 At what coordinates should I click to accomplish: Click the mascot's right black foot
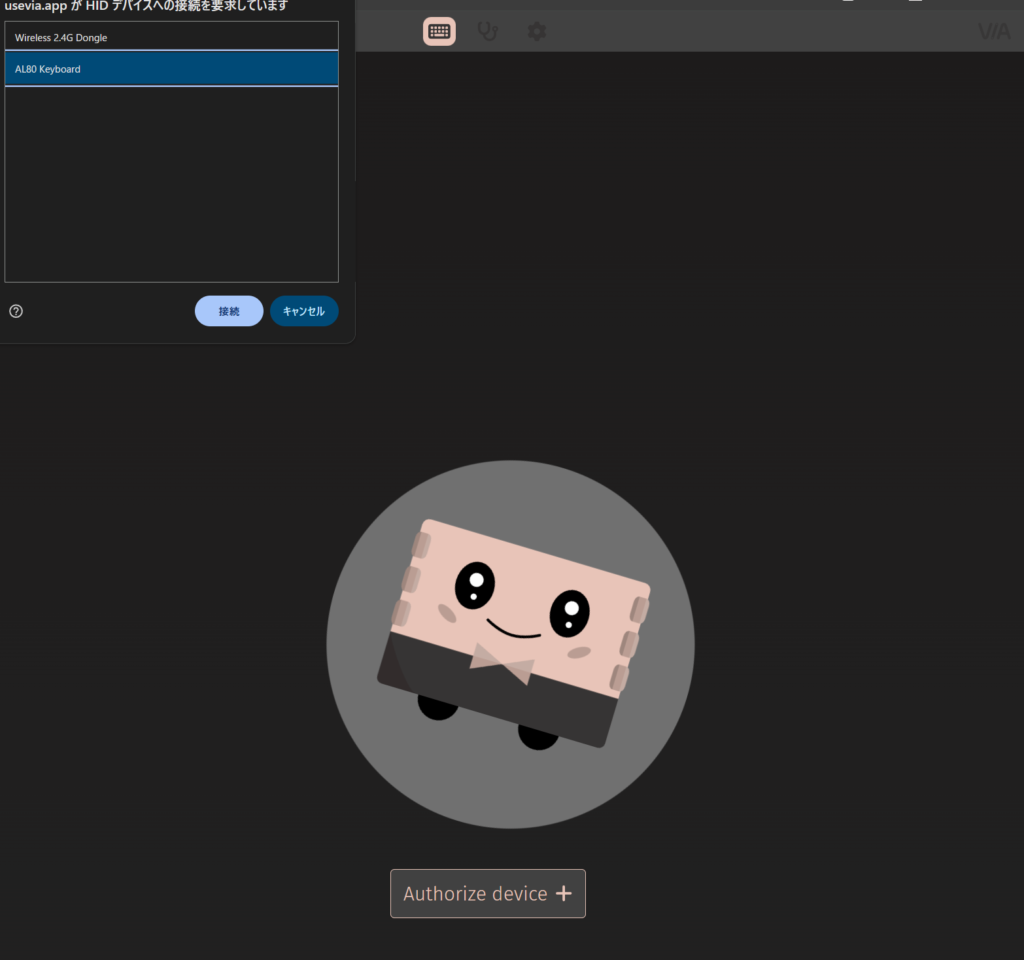point(538,738)
